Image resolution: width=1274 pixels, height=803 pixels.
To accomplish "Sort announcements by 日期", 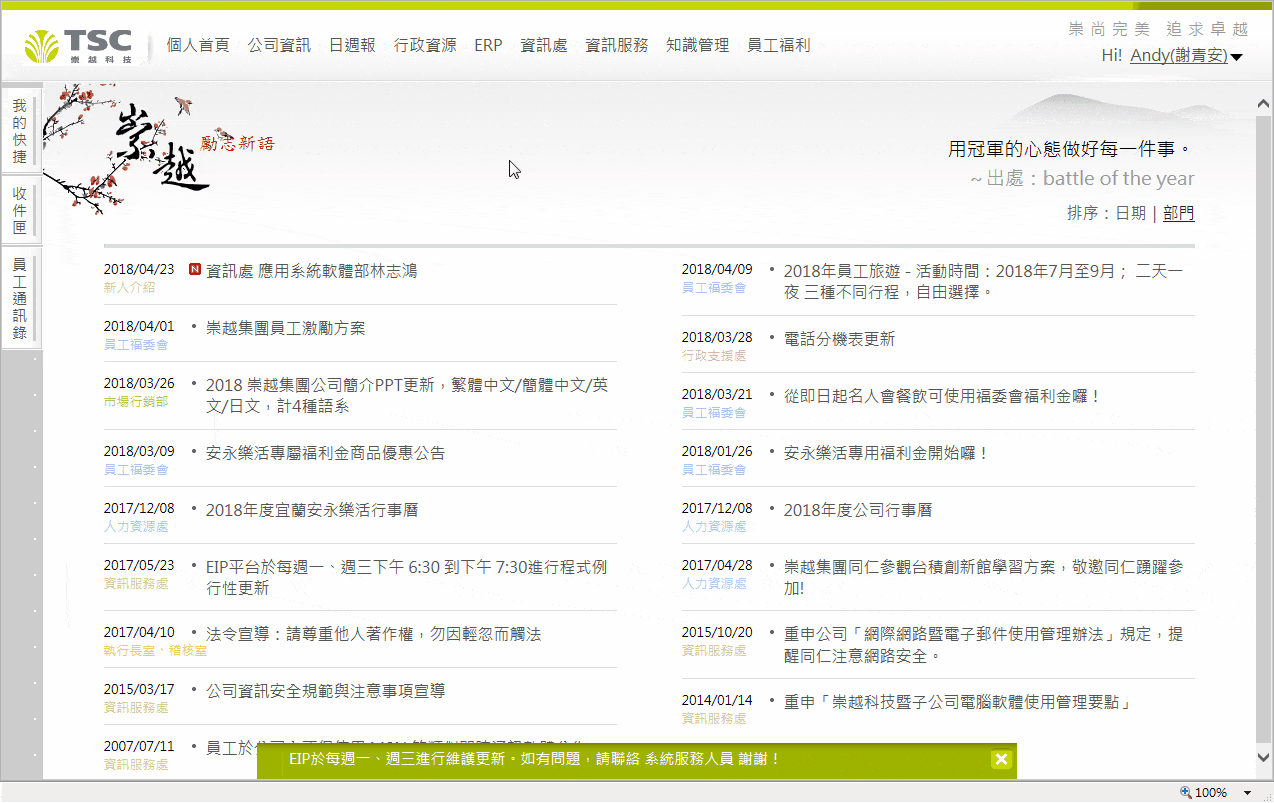I will [1131, 213].
